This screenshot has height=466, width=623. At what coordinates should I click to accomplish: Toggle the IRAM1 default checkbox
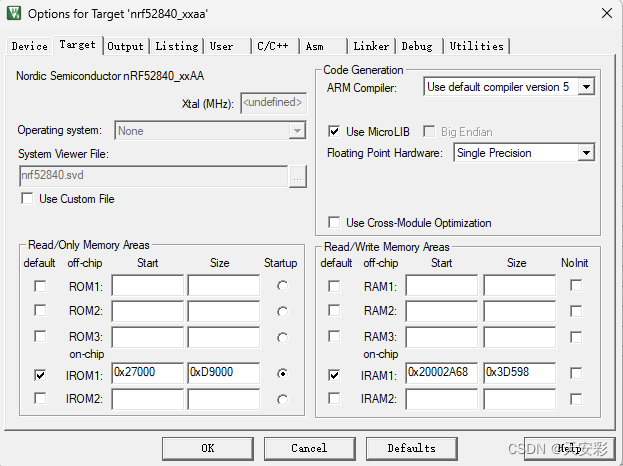click(x=334, y=375)
